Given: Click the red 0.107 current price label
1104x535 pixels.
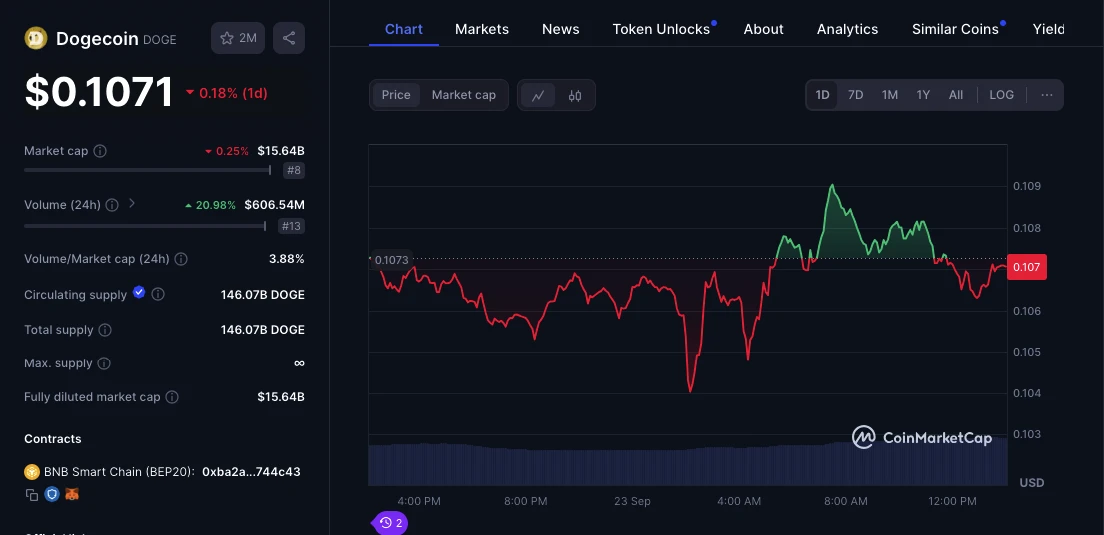Looking at the screenshot, I should click(1027, 267).
